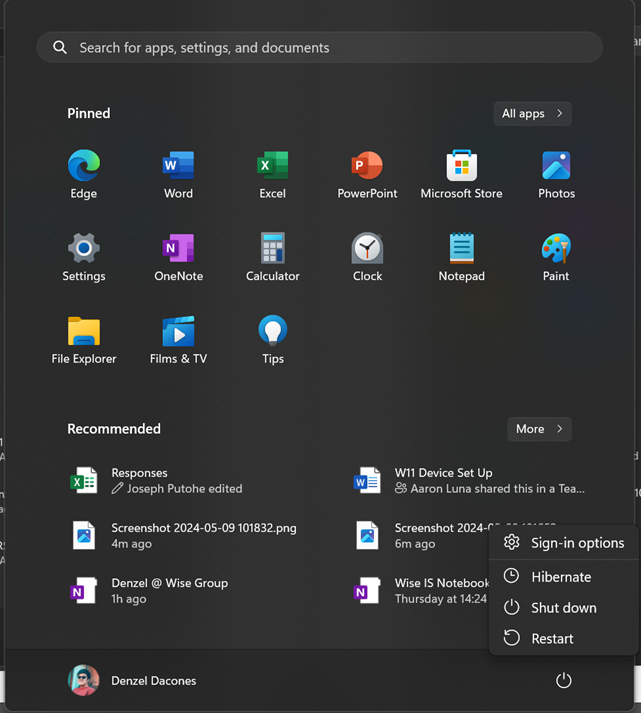Open the Microsoft Store
The height and width of the screenshot is (713, 641).
point(461,174)
